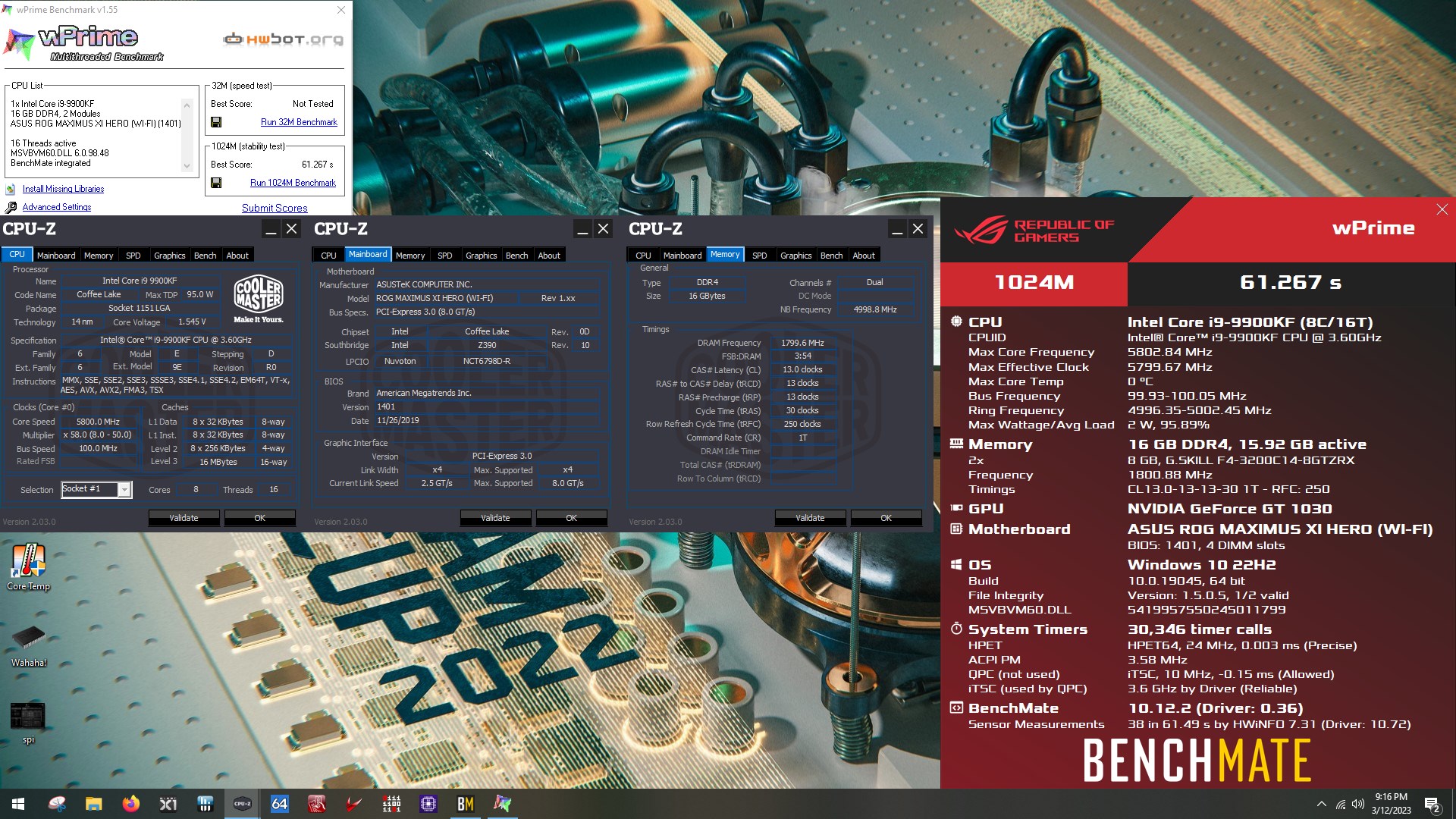Viewport: 1456px width, 819px height.
Task: Click OK in the third CPU-Z window
Action: point(886,518)
